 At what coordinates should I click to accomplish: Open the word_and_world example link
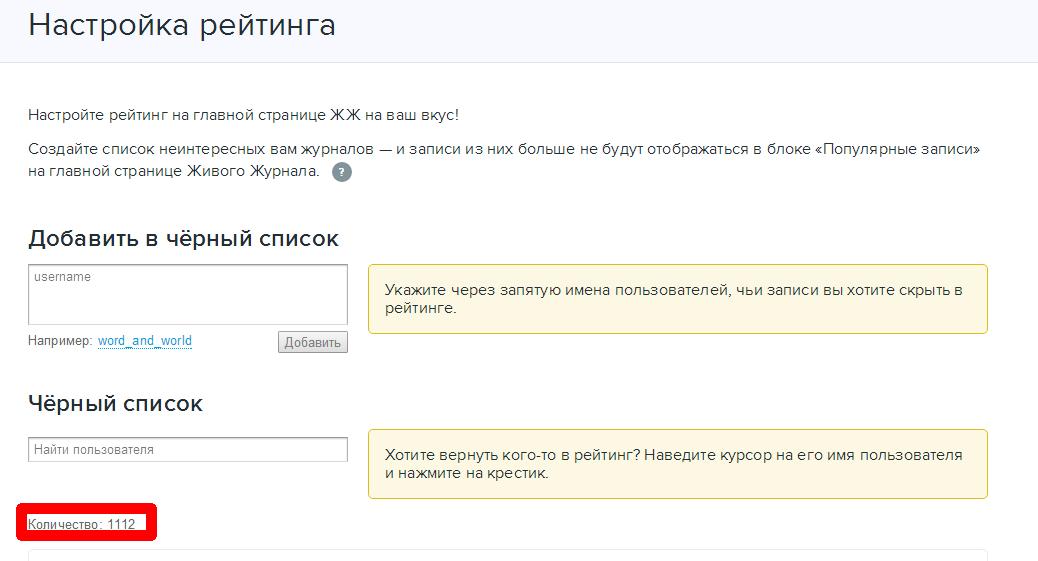coord(145,340)
